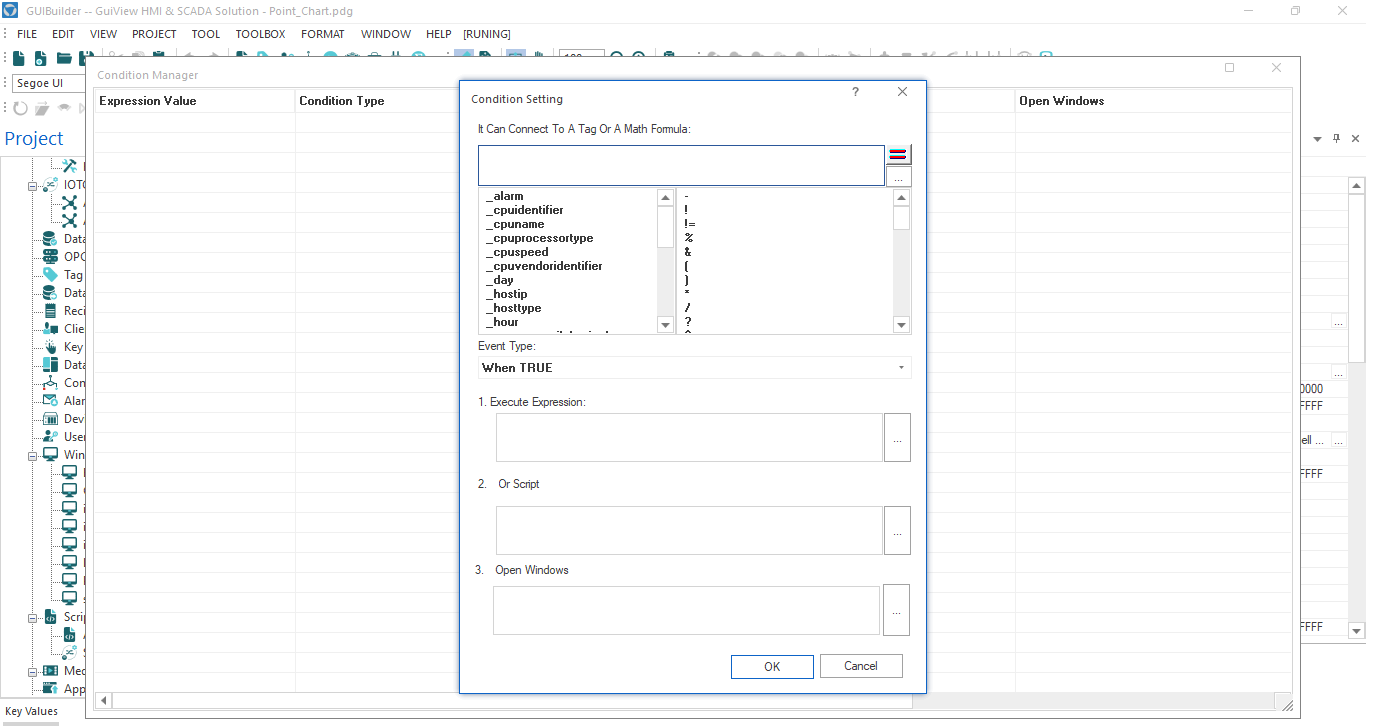Expand the Med tree node
This screenshot has width=1382, height=726.
[32, 671]
